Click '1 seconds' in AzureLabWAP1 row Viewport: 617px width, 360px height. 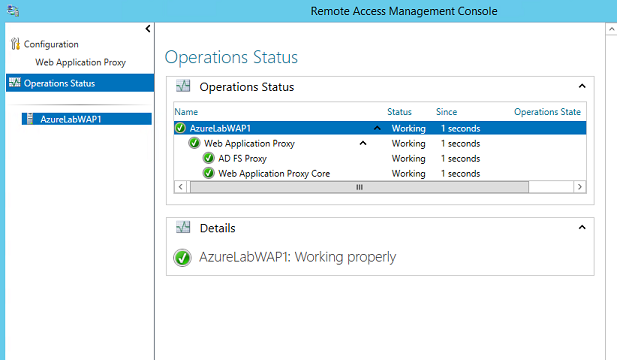tap(460, 128)
